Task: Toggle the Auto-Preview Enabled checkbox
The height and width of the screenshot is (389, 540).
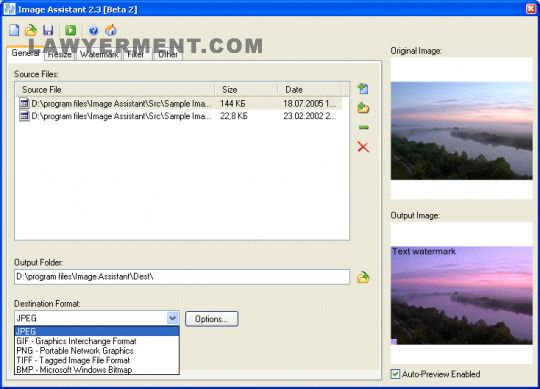Action: pos(395,374)
